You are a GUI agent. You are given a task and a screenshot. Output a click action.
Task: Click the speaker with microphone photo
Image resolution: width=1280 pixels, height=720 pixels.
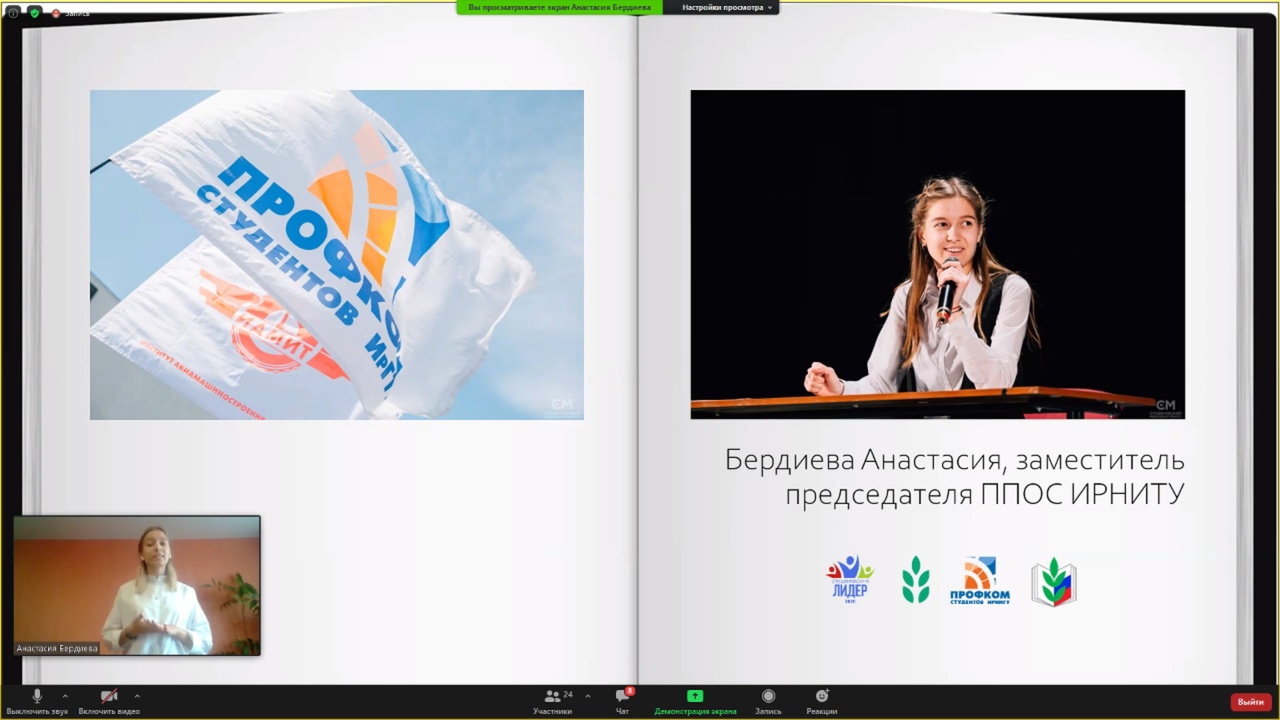pyautogui.click(x=938, y=254)
